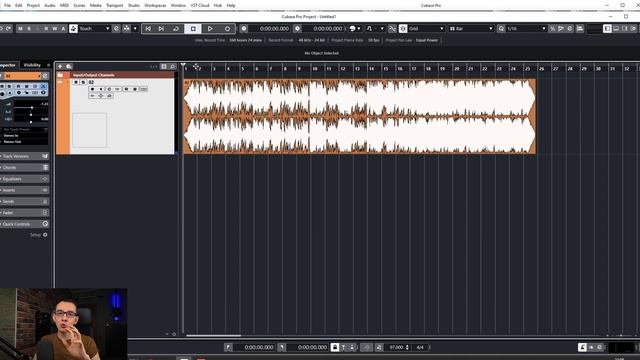Open the Grid snap type dropdown
Screen dimensions: 640x360
click(x=426, y=29)
